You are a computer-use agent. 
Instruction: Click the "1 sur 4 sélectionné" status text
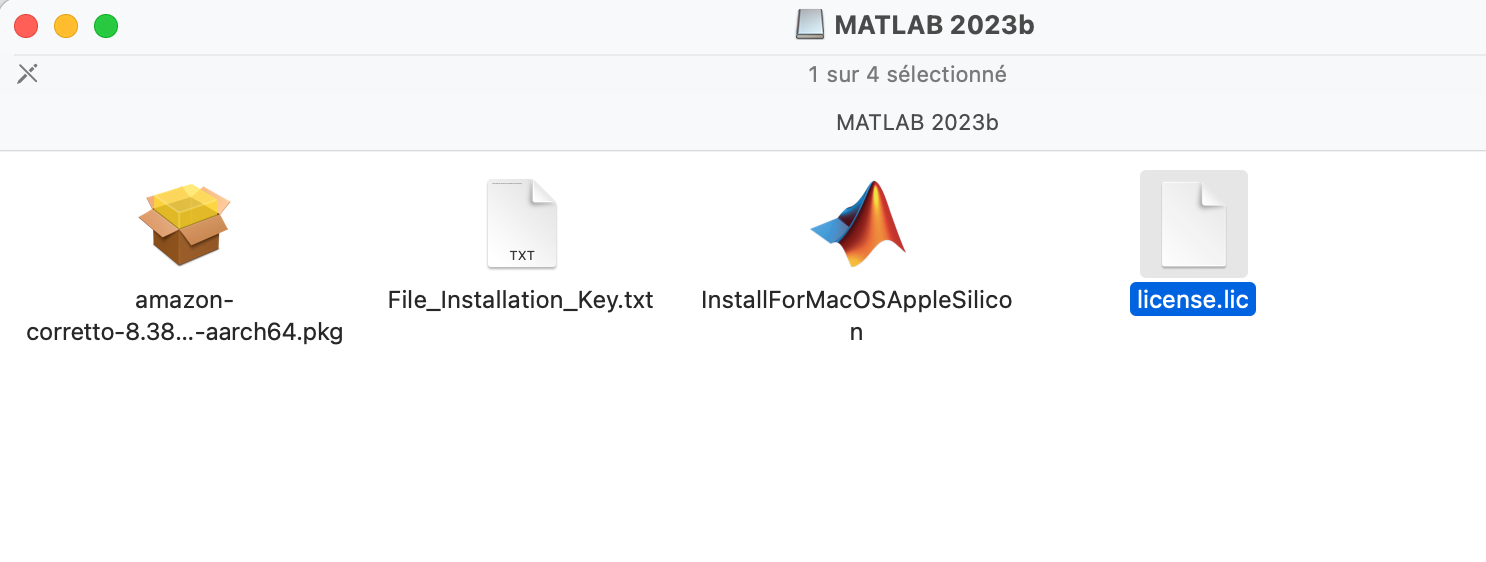click(907, 74)
